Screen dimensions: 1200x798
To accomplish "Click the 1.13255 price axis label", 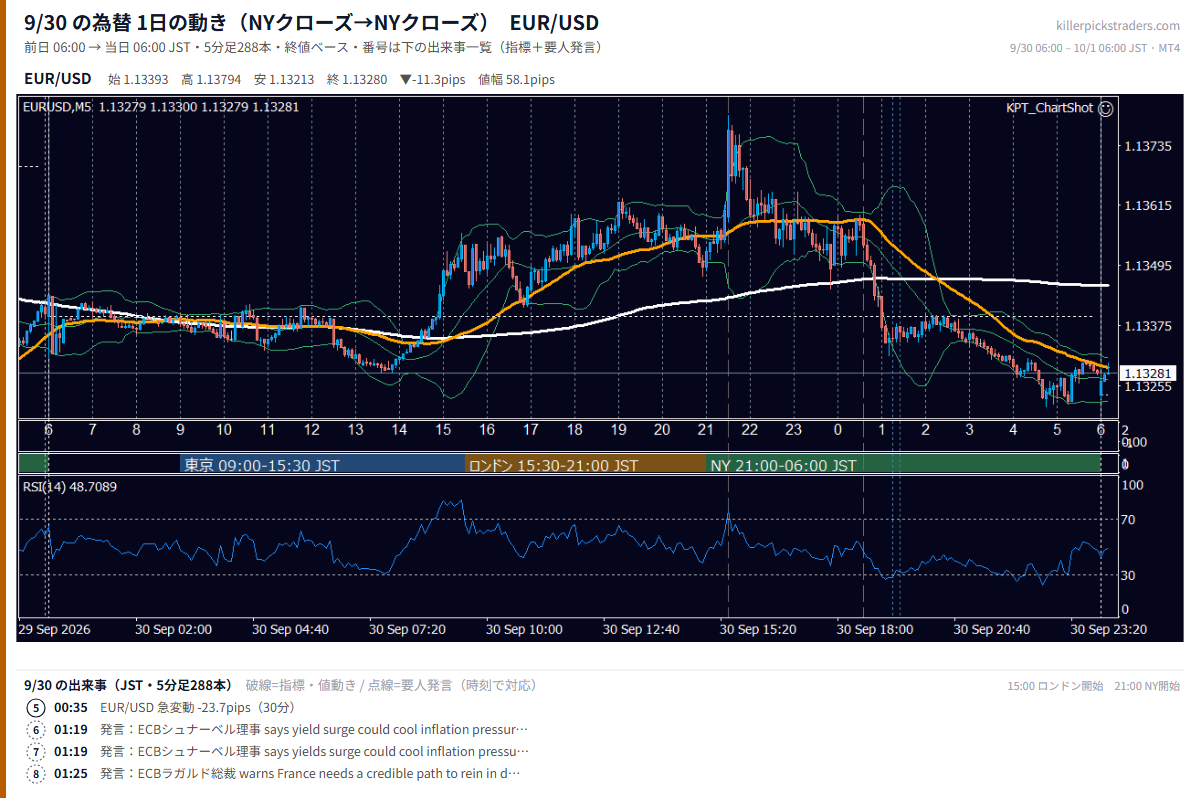I will tap(1148, 387).
